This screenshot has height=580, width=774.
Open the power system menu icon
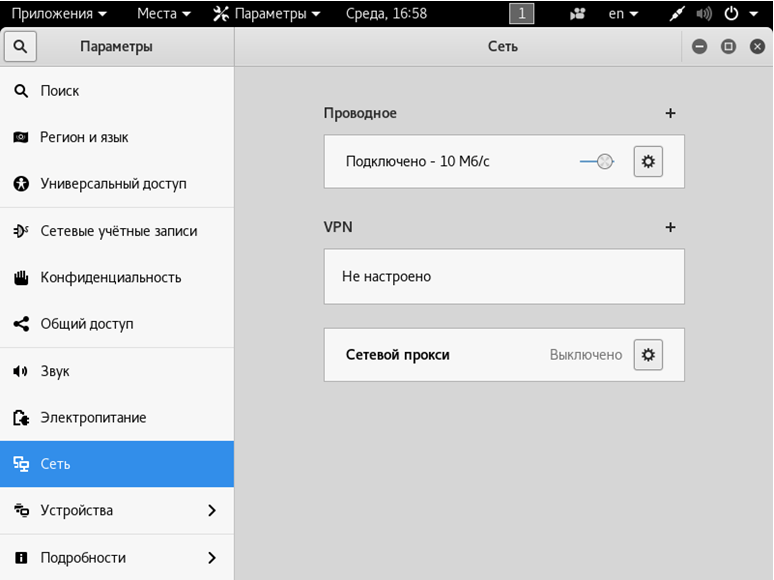(x=731, y=14)
